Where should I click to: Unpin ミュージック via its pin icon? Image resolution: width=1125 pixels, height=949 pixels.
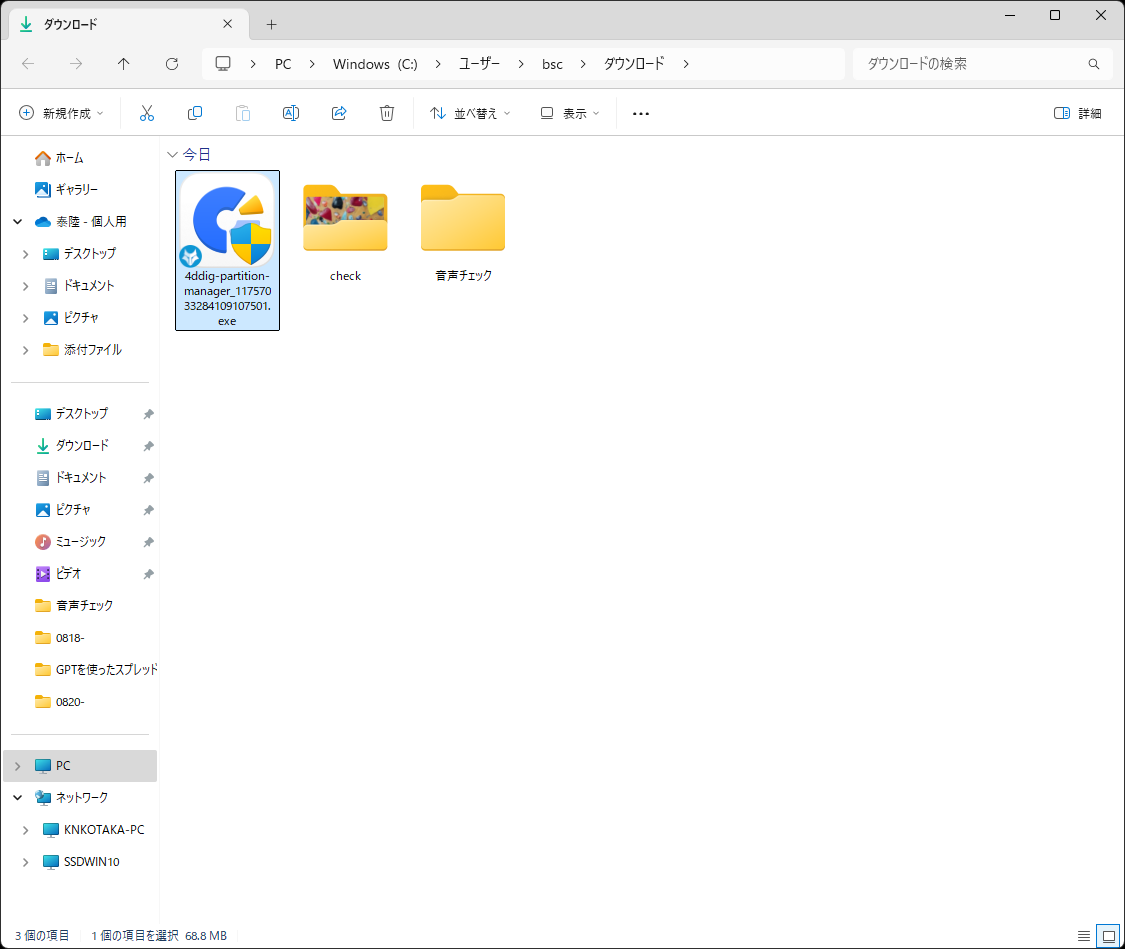(149, 542)
